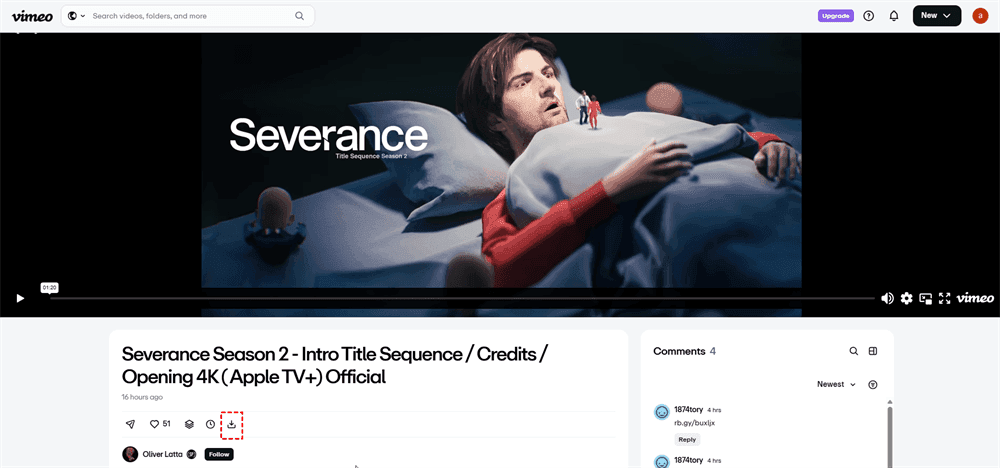Open Oliver Latta's profile picture
This screenshot has height=468, width=1000.
(130, 454)
